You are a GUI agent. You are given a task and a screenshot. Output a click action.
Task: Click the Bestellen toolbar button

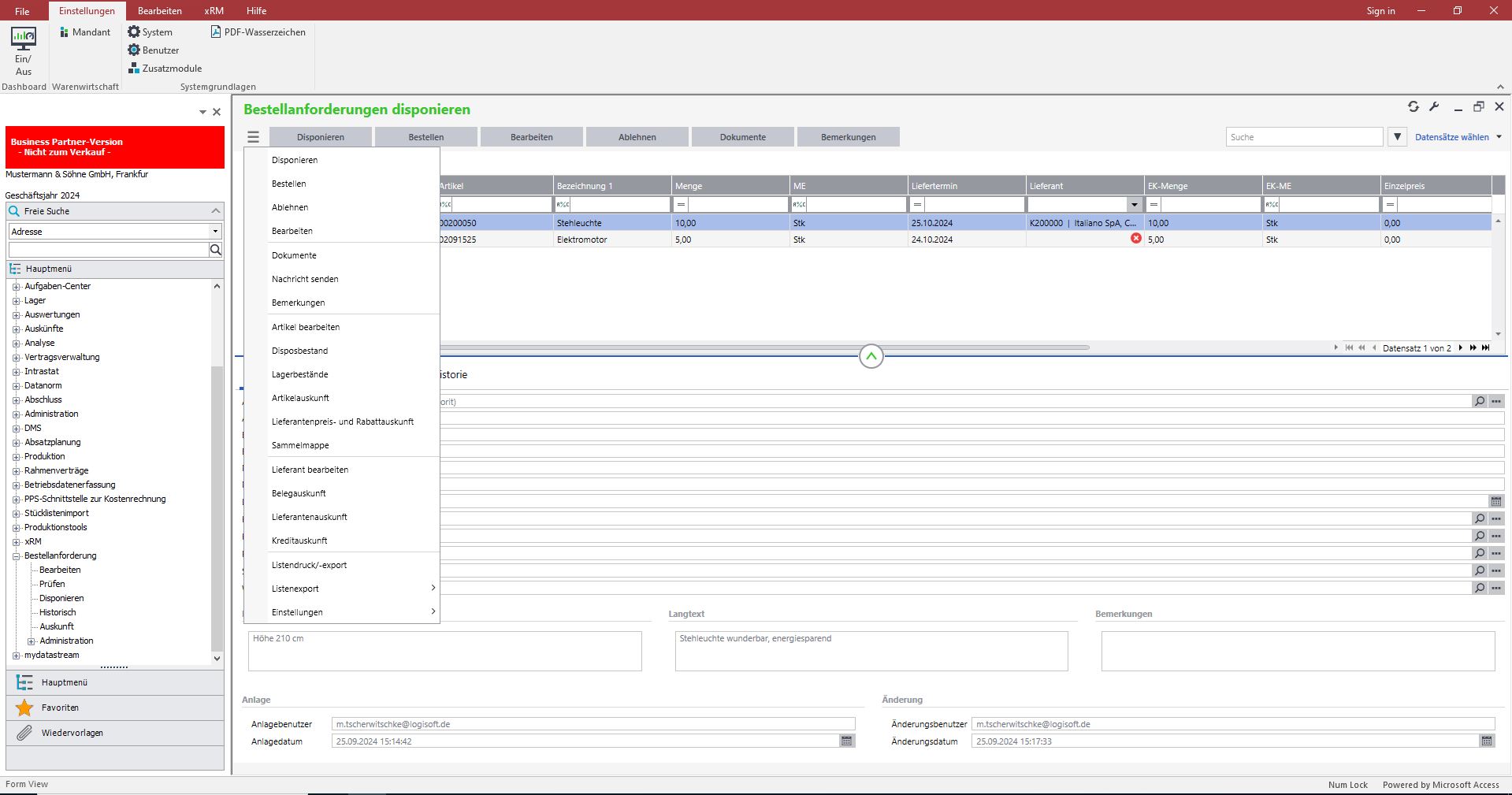point(426,137)
